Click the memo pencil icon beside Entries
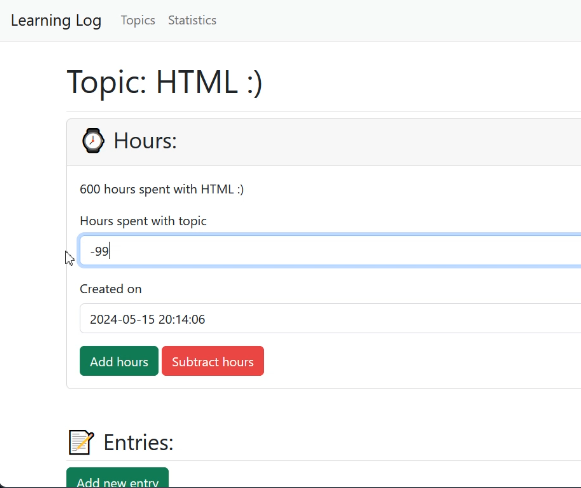 81,442
